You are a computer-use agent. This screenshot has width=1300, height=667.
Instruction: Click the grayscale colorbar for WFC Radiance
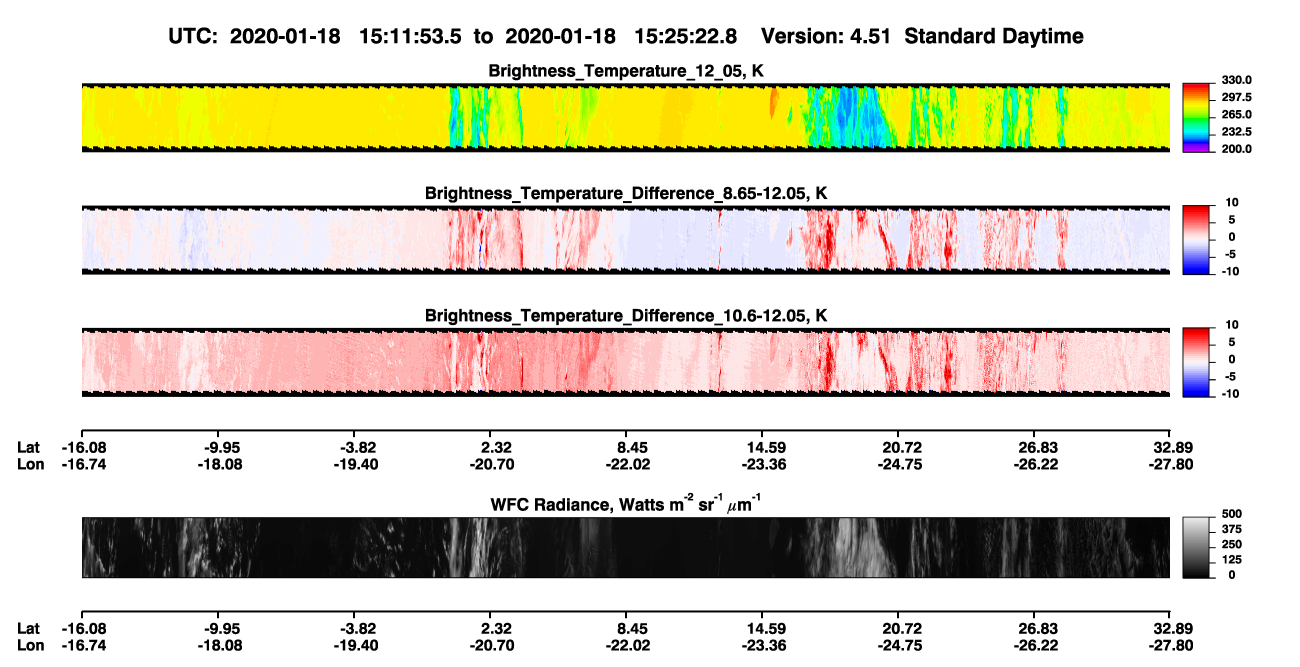click(1194, 547)
